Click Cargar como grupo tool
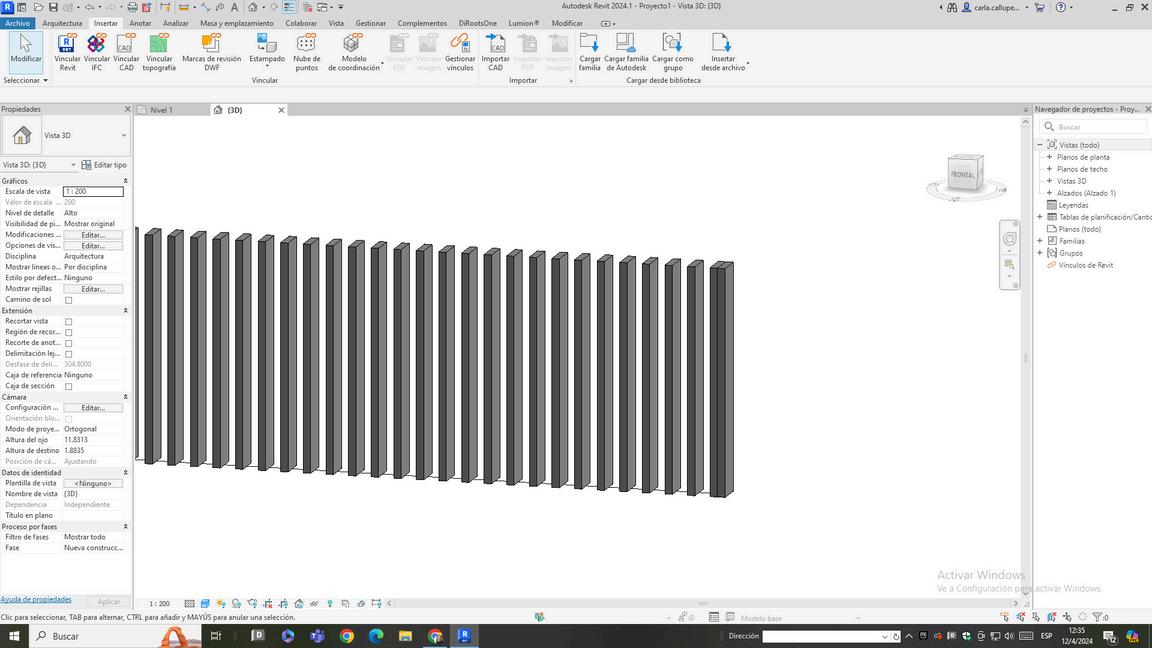 point(672,52)
